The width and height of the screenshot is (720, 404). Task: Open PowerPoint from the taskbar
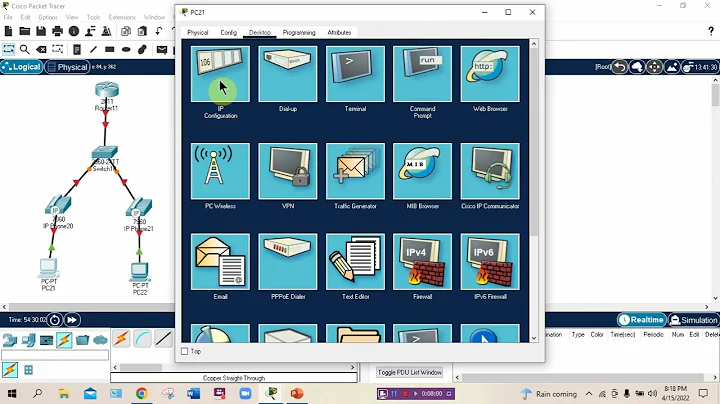click(x=297, y=393)
